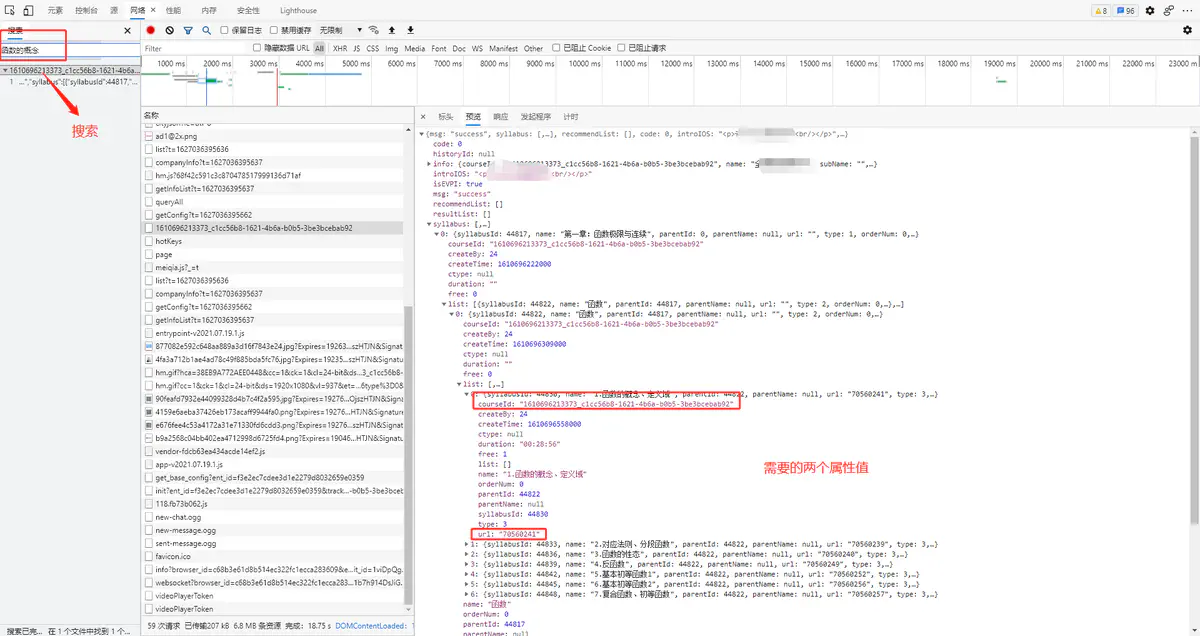Select the queryAll request row

169,202
